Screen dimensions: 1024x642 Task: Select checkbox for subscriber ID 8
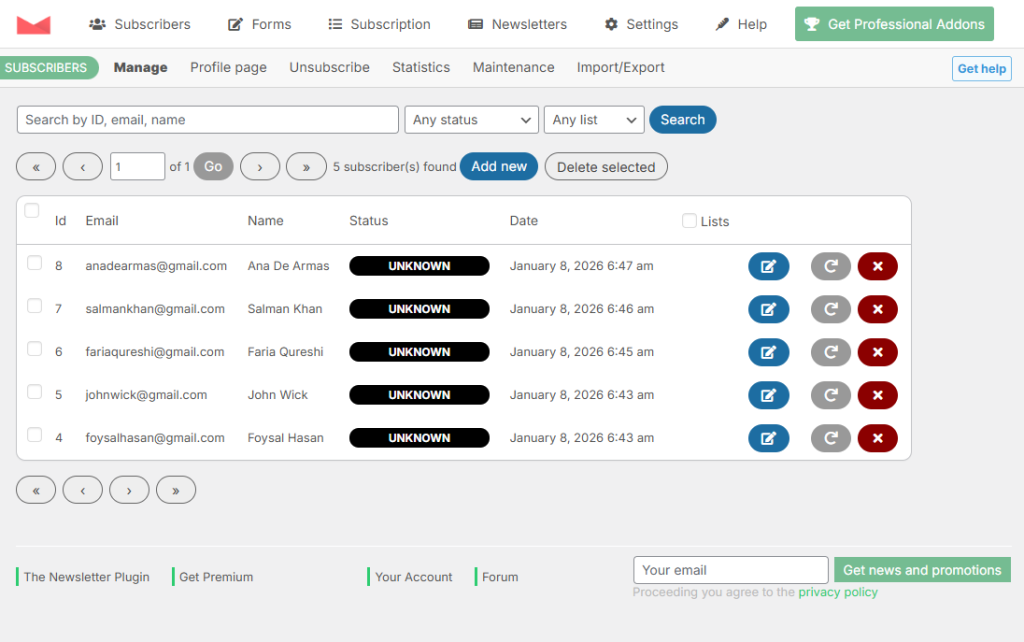coord(35,263)
